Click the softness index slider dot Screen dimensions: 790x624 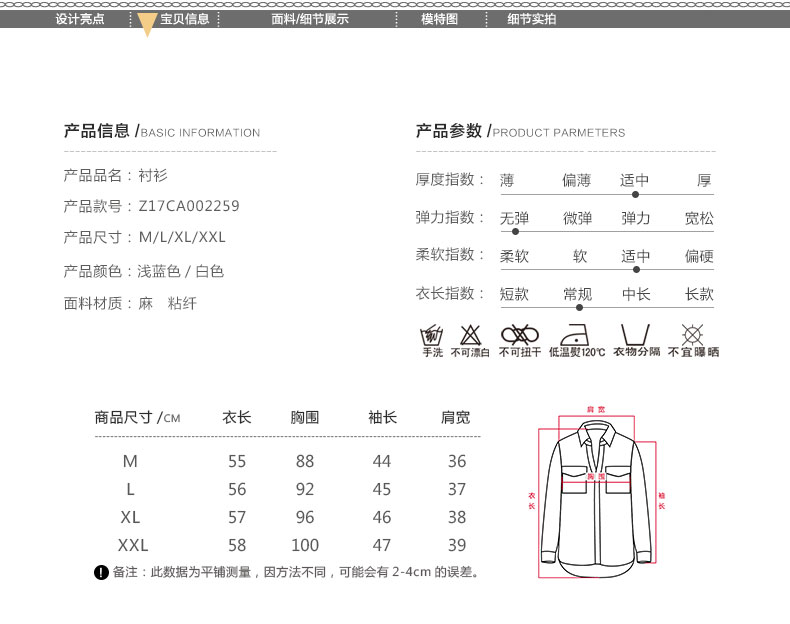pyautogui.click(x=635, y=269)
